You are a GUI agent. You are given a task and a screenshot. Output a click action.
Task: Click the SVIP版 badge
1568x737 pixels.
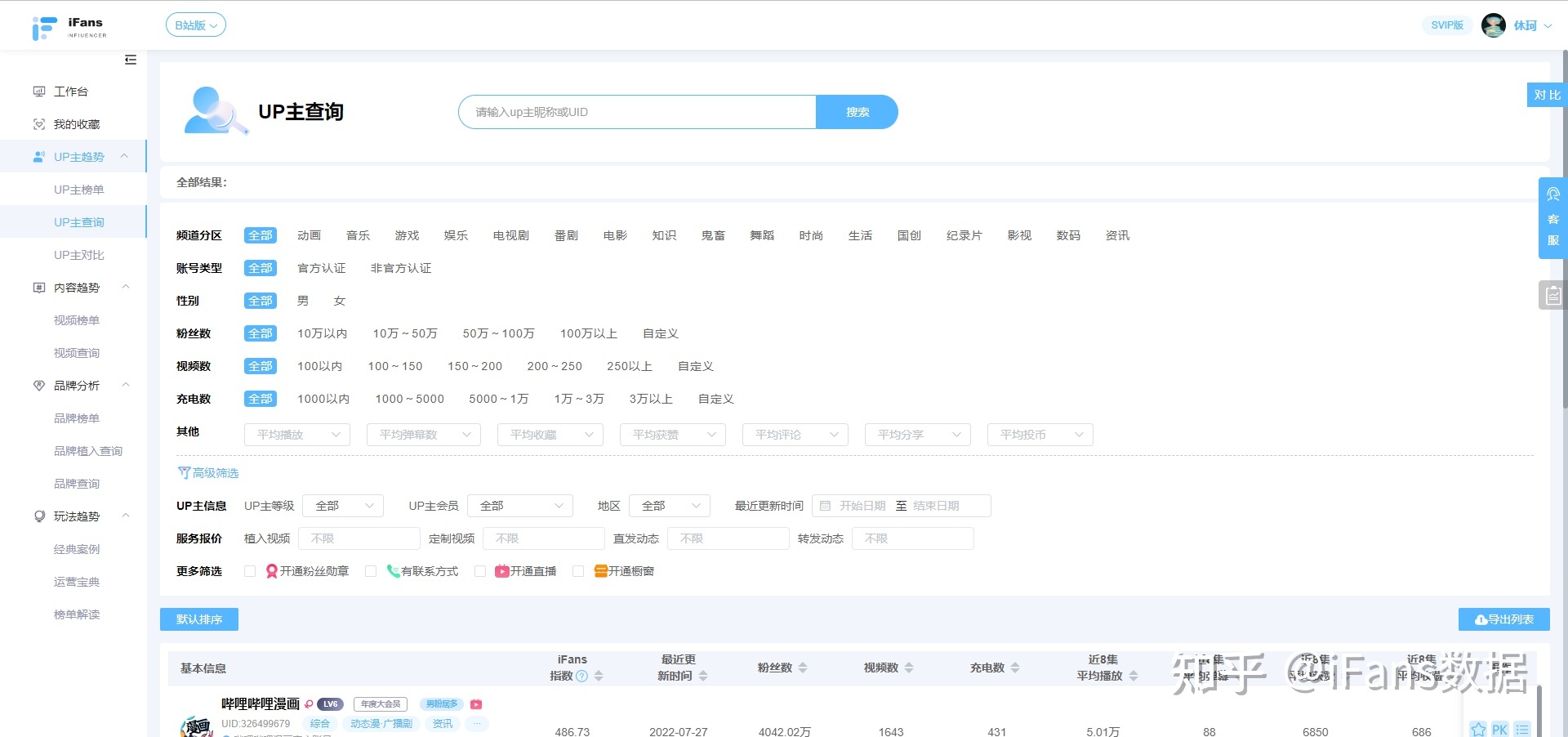[1447, 25]
